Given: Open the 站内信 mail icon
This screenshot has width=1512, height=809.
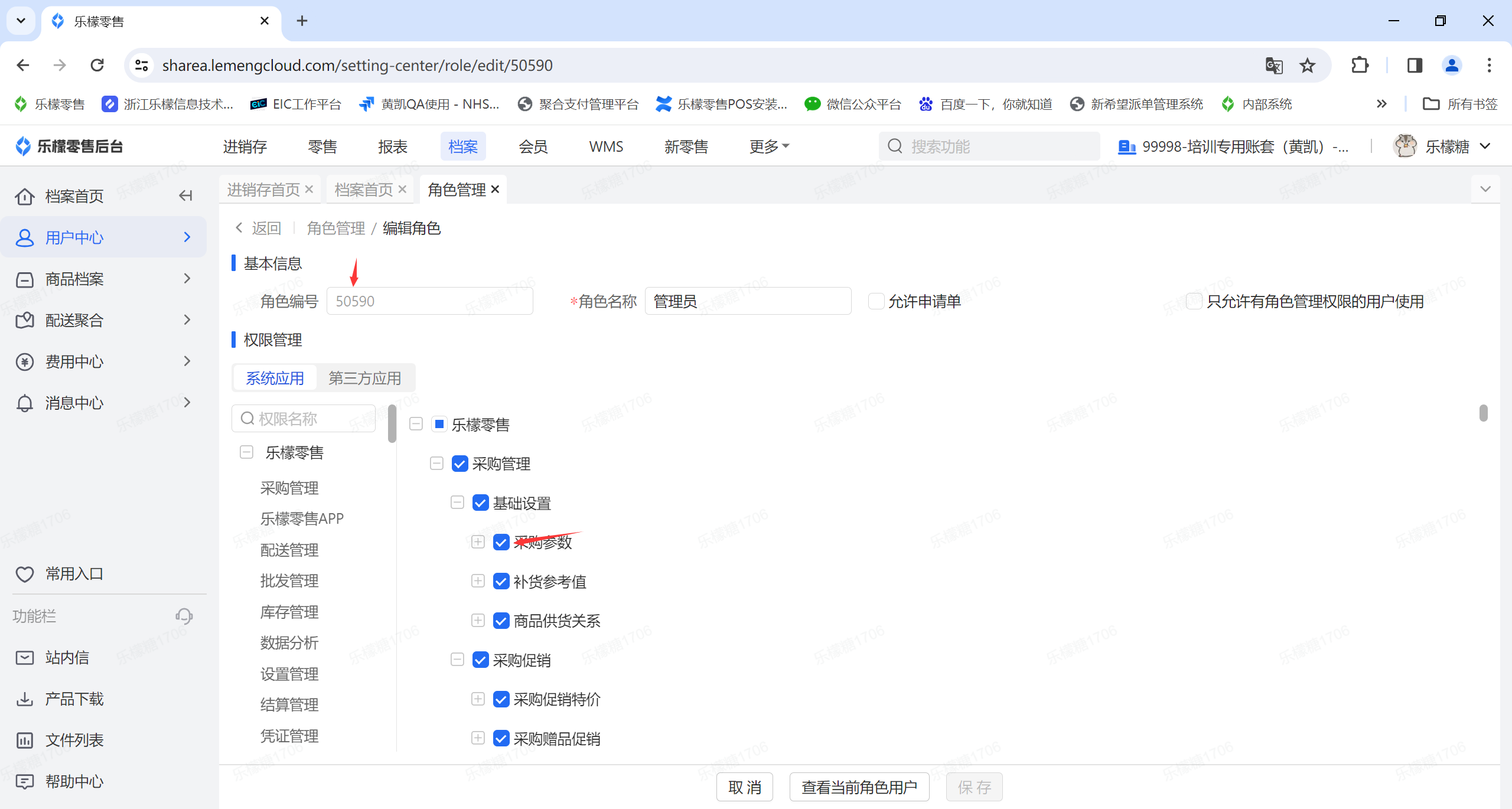Looking at the screenshot, I should point(25,657).
